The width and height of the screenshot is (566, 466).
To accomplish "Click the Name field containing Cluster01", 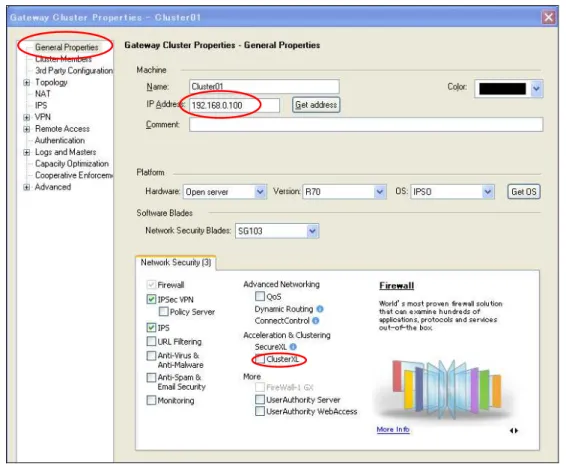I will tap(264, 87).
